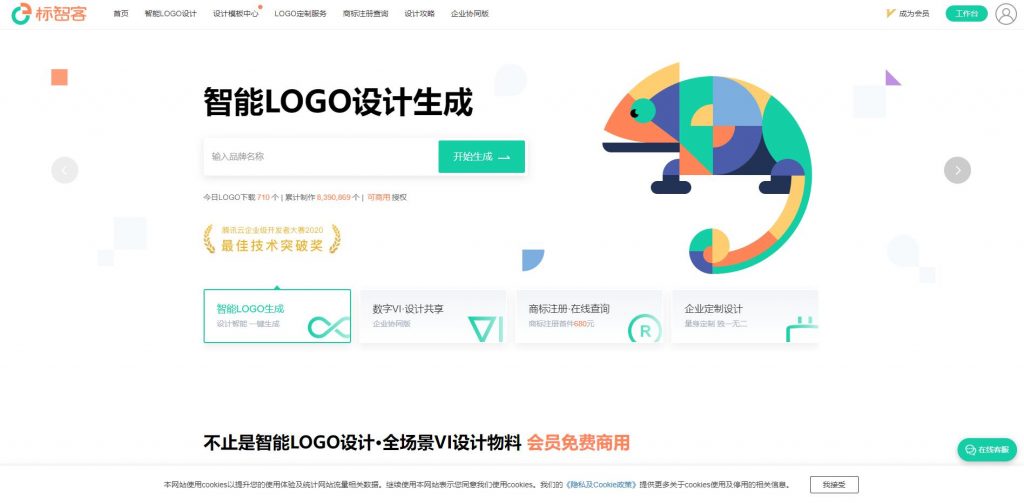Viewport: 1024px width, 503px height.
Task: Click the 工作台 button
Action: point(967,14)
